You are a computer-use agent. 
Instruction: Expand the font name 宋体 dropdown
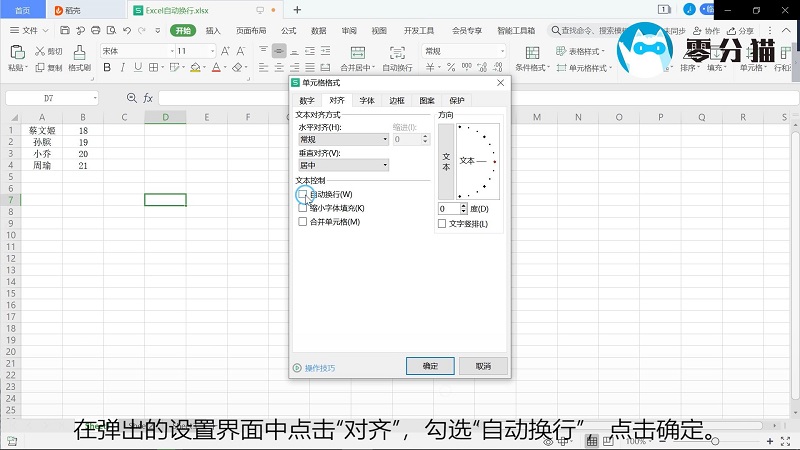coord(170,51)
